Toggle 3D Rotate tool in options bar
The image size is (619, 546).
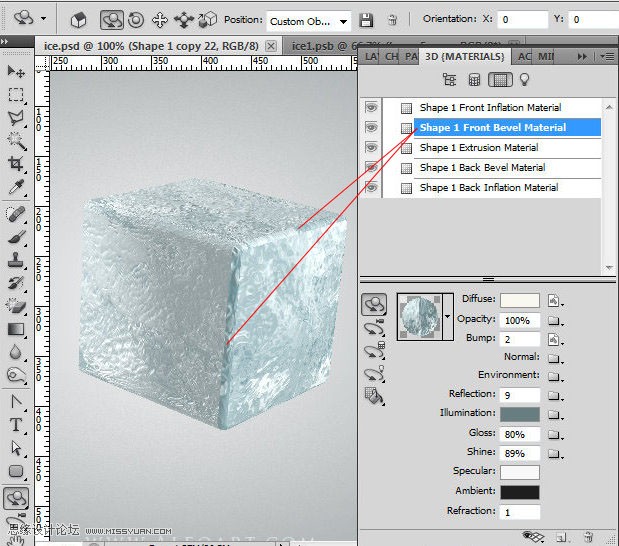point(112,20)
